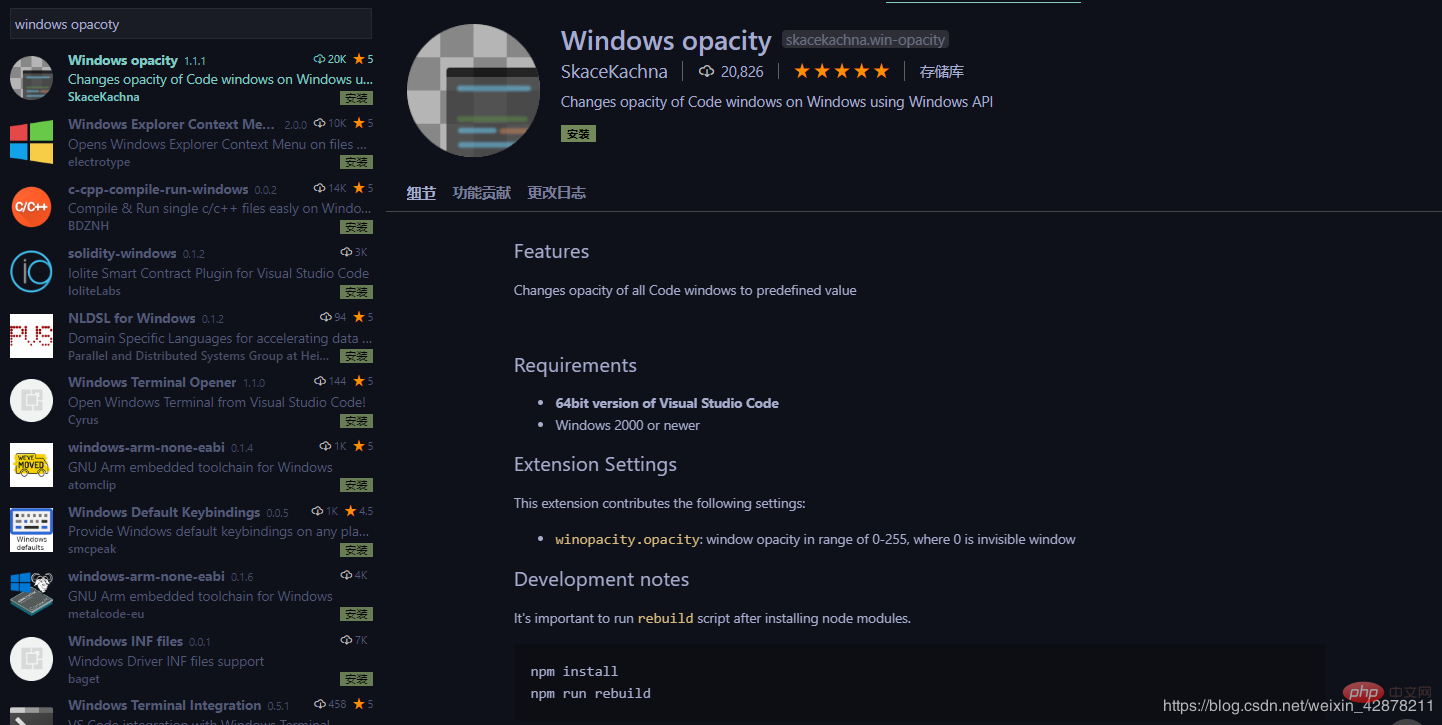Click the atomclip windows-arm-none-eabi 'We've Moved' icon

tap(31, 465)
